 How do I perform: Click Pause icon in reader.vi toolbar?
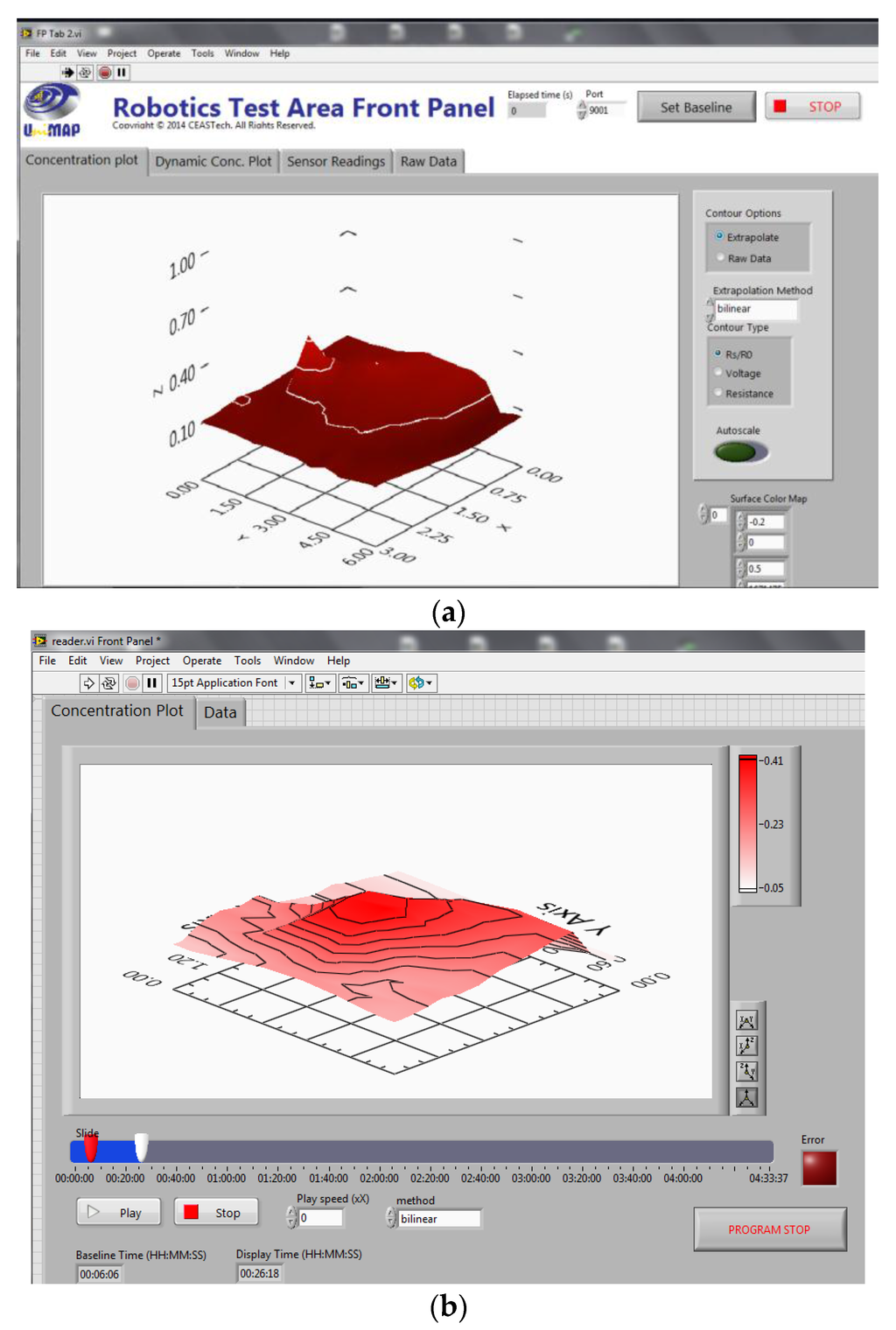click(x=152, y=682)
